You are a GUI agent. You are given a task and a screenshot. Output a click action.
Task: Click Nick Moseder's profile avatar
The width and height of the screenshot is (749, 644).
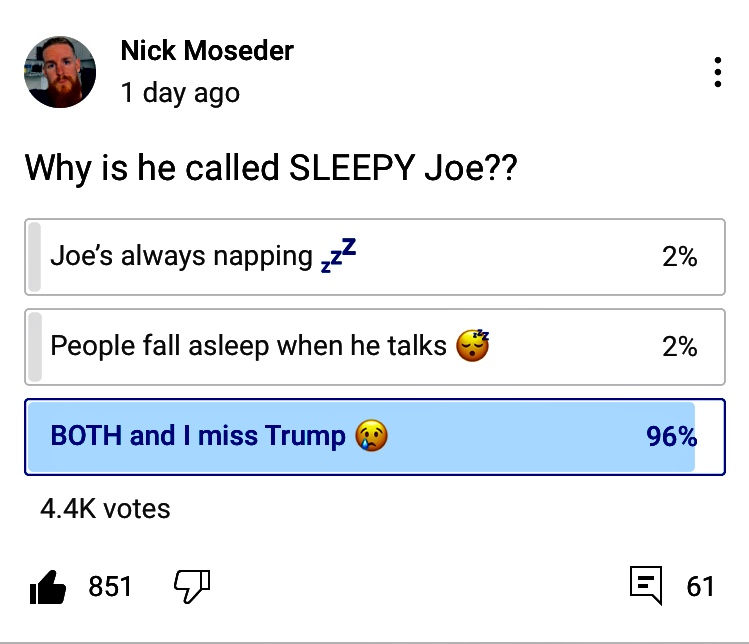point(60,72)
